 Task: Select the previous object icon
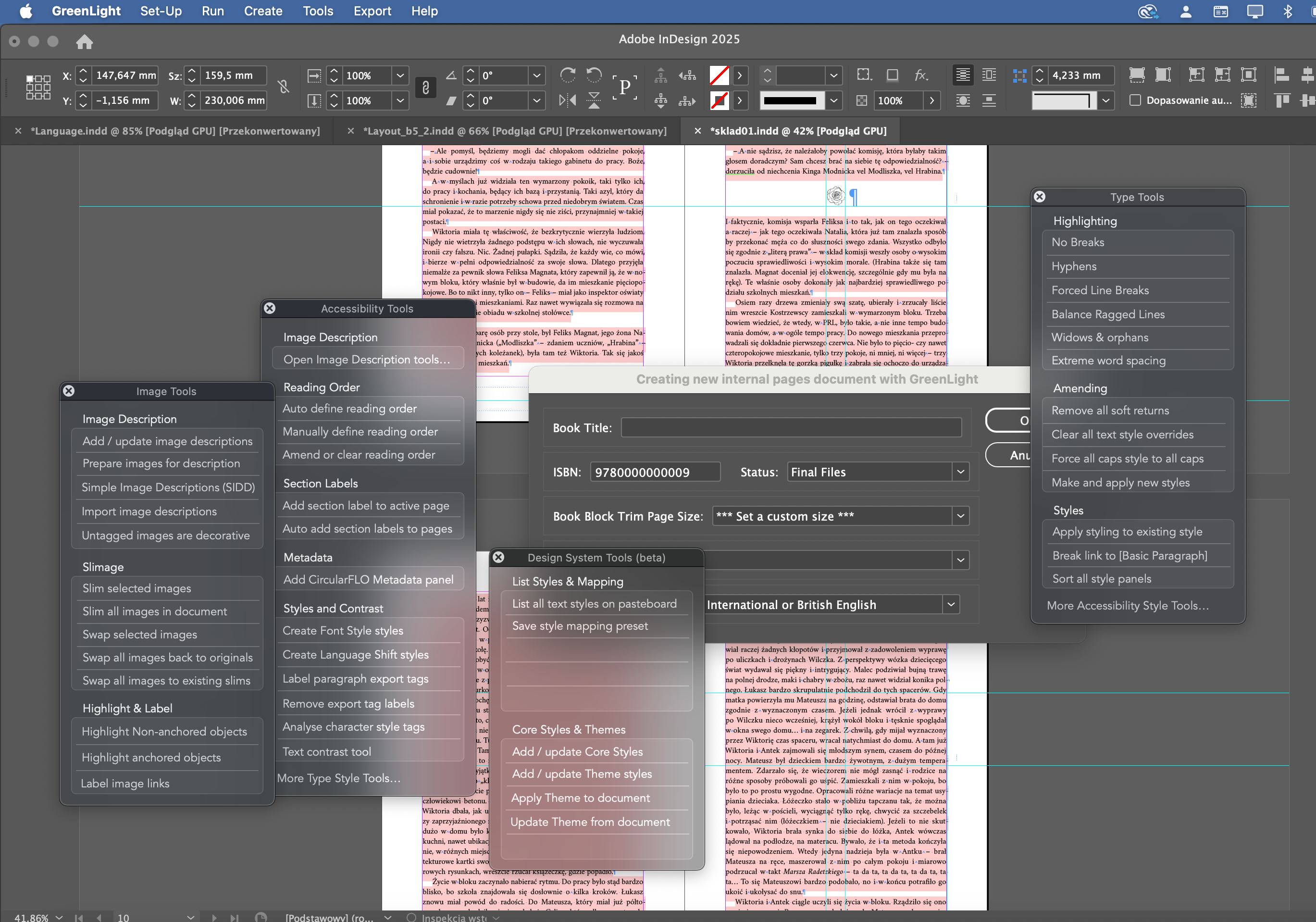(x=687, y=75)
